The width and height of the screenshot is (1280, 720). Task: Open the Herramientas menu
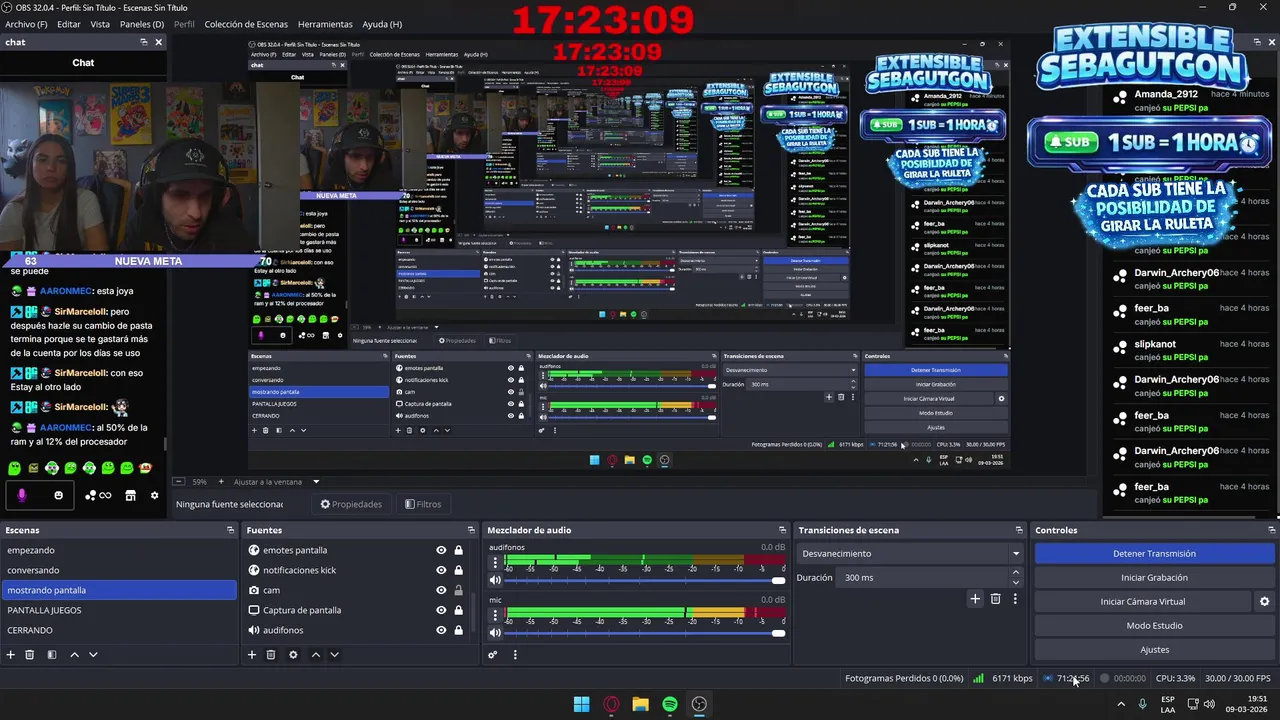click(325, 24)
